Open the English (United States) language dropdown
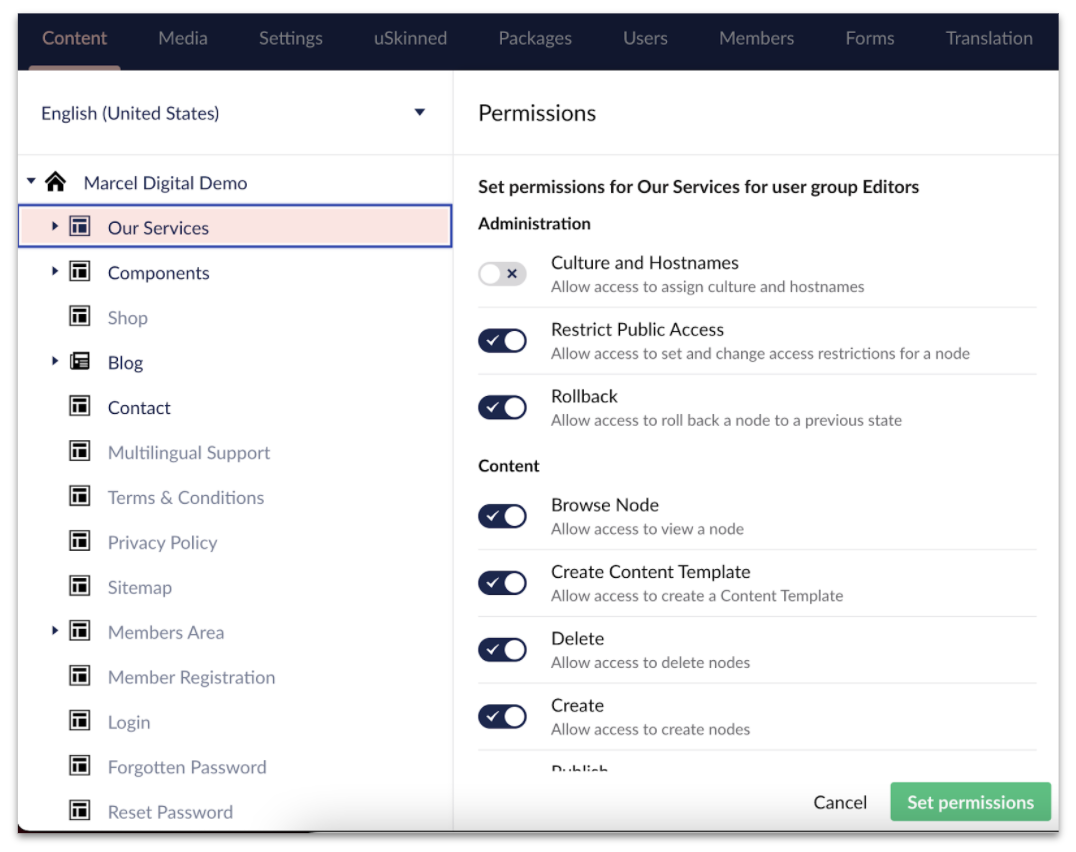 click(420, 113)
